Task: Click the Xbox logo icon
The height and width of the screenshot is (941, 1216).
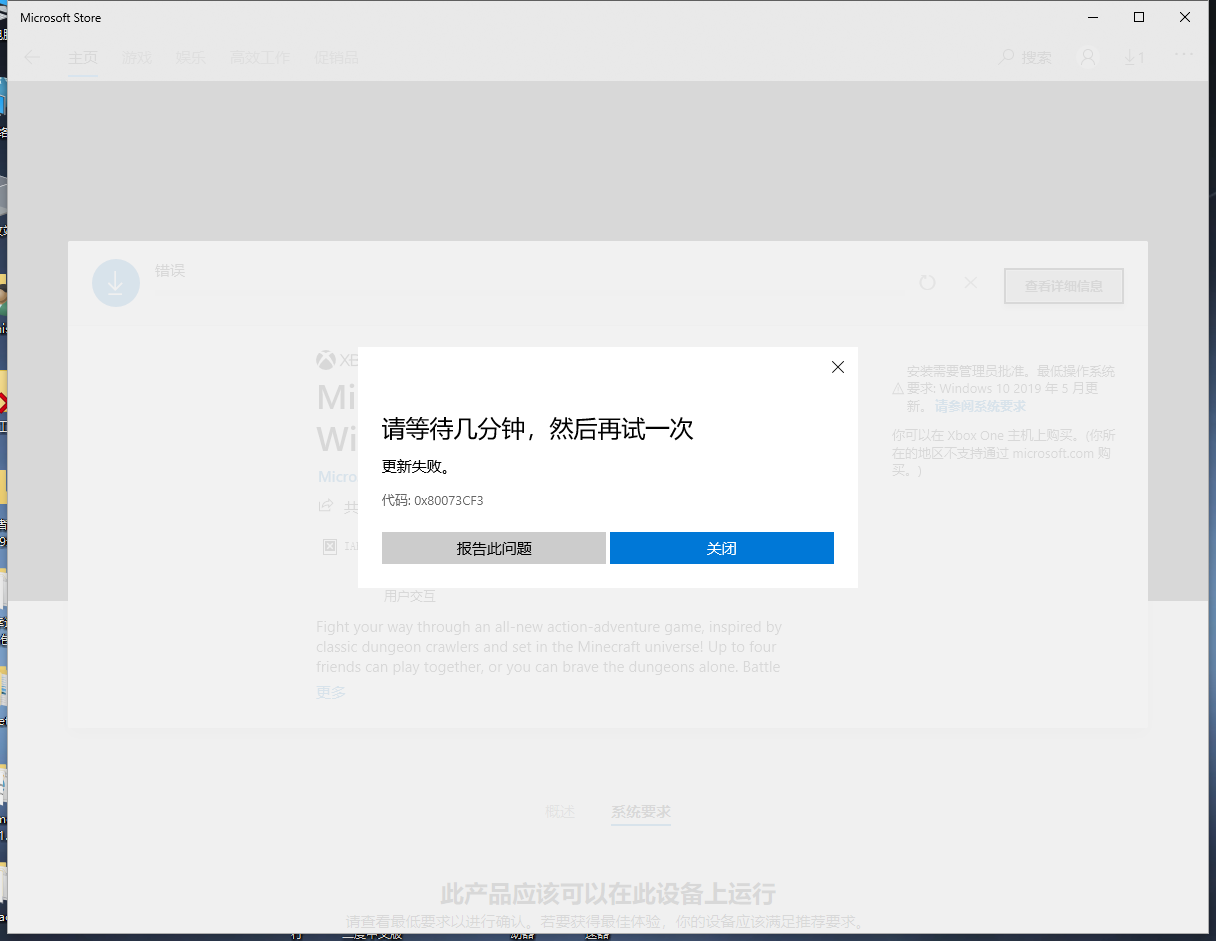Action: coord(325,359)
